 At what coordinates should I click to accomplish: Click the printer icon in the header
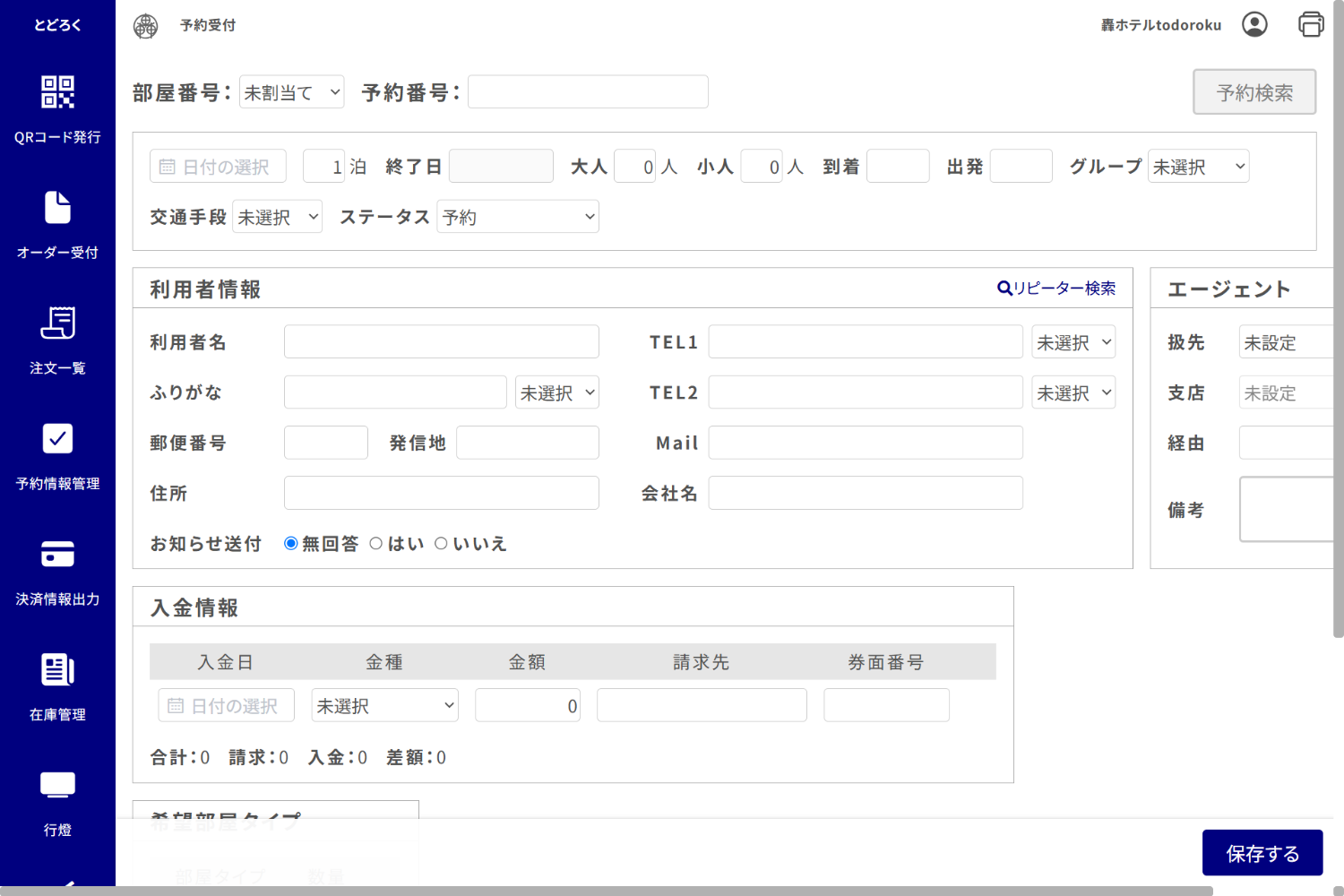(x=1310, y=24)
